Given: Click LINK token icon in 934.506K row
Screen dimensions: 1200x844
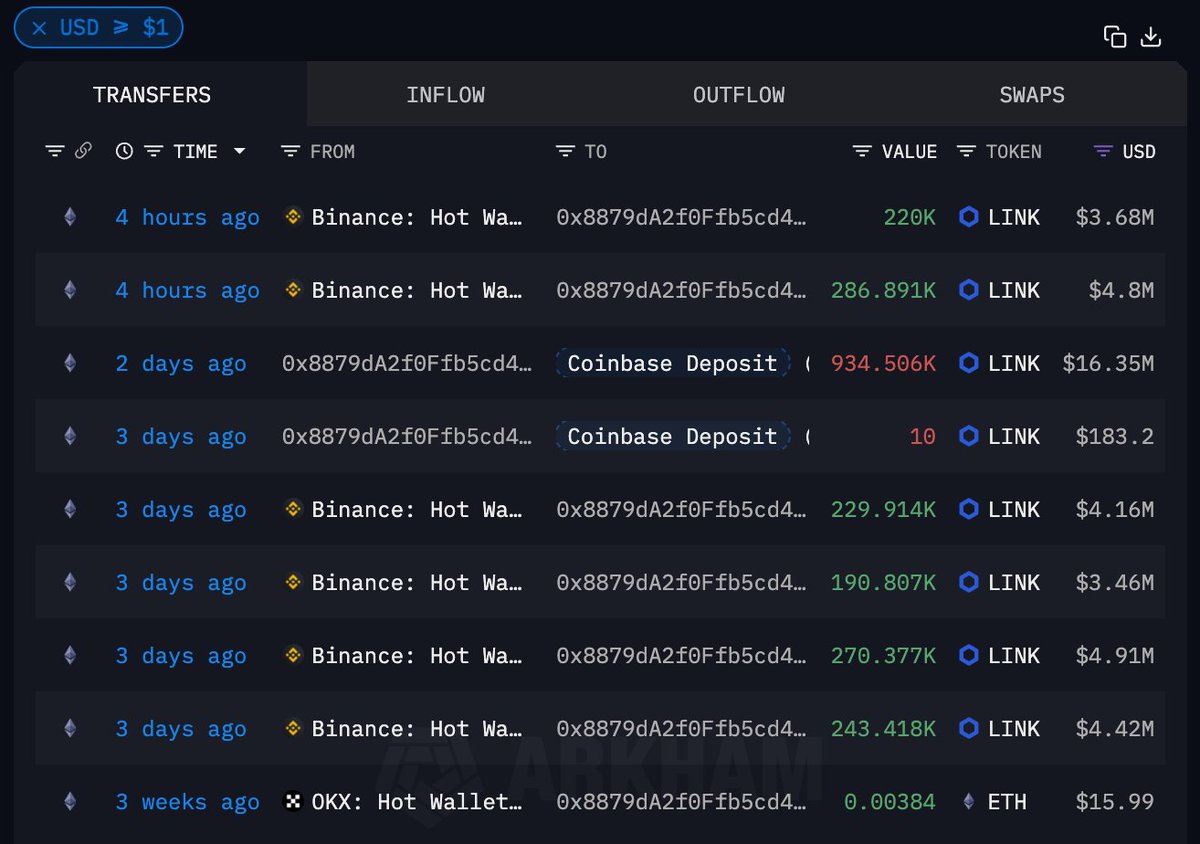Looking at the screenshot, I should 968,363.
